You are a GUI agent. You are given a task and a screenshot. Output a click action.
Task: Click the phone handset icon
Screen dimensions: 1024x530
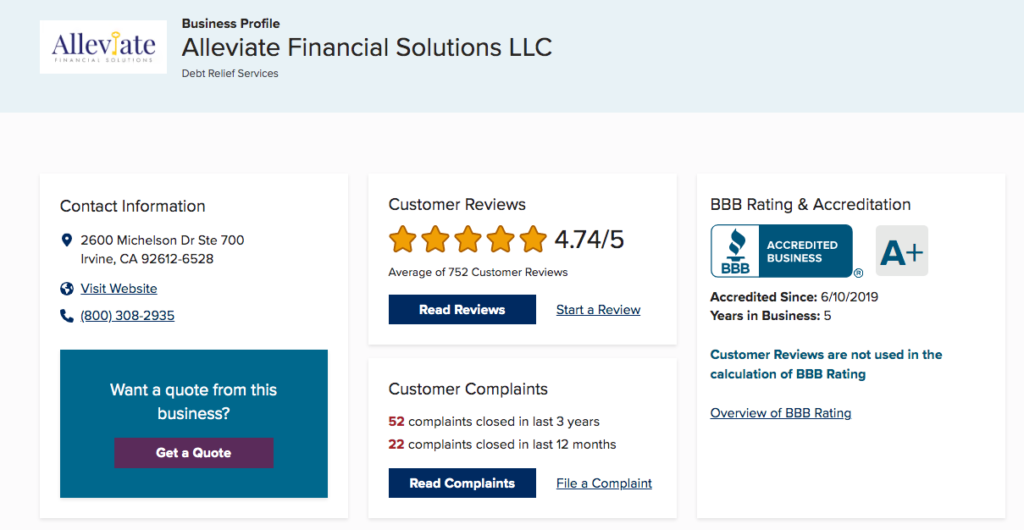pos(66,316)
